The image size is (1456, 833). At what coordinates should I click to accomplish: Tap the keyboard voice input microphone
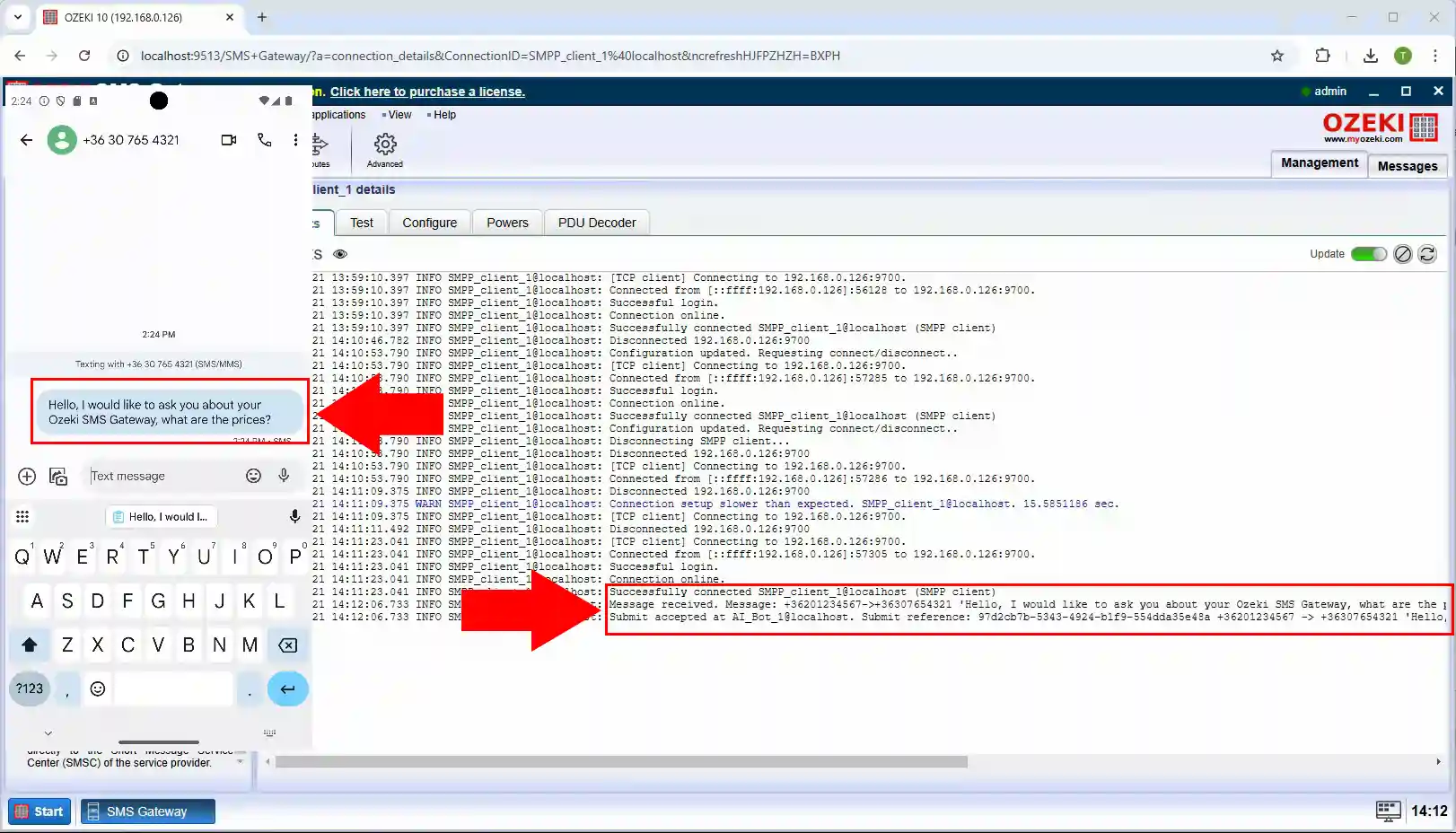[294, 516]
